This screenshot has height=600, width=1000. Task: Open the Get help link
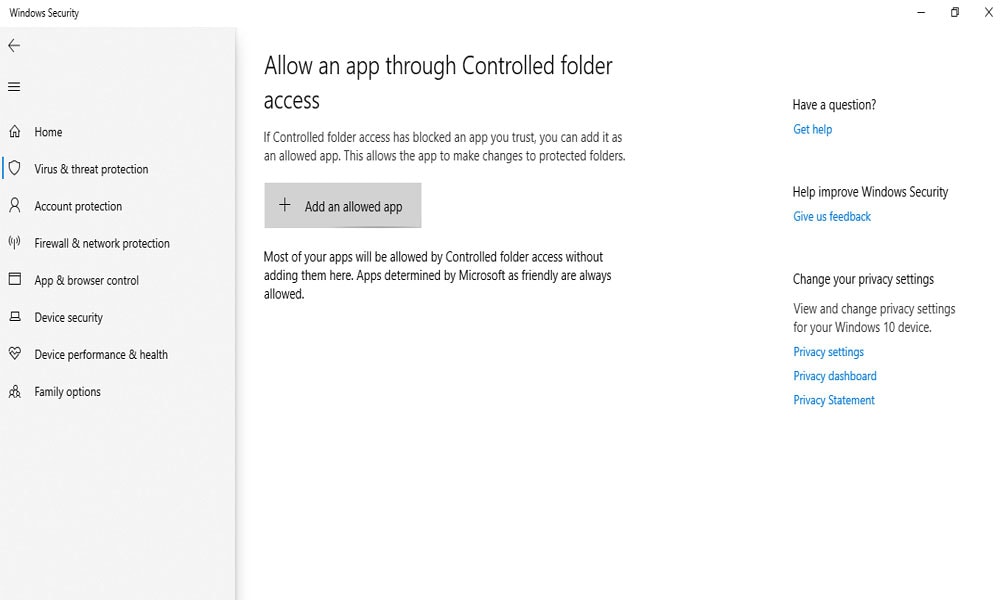coord(812,129)
